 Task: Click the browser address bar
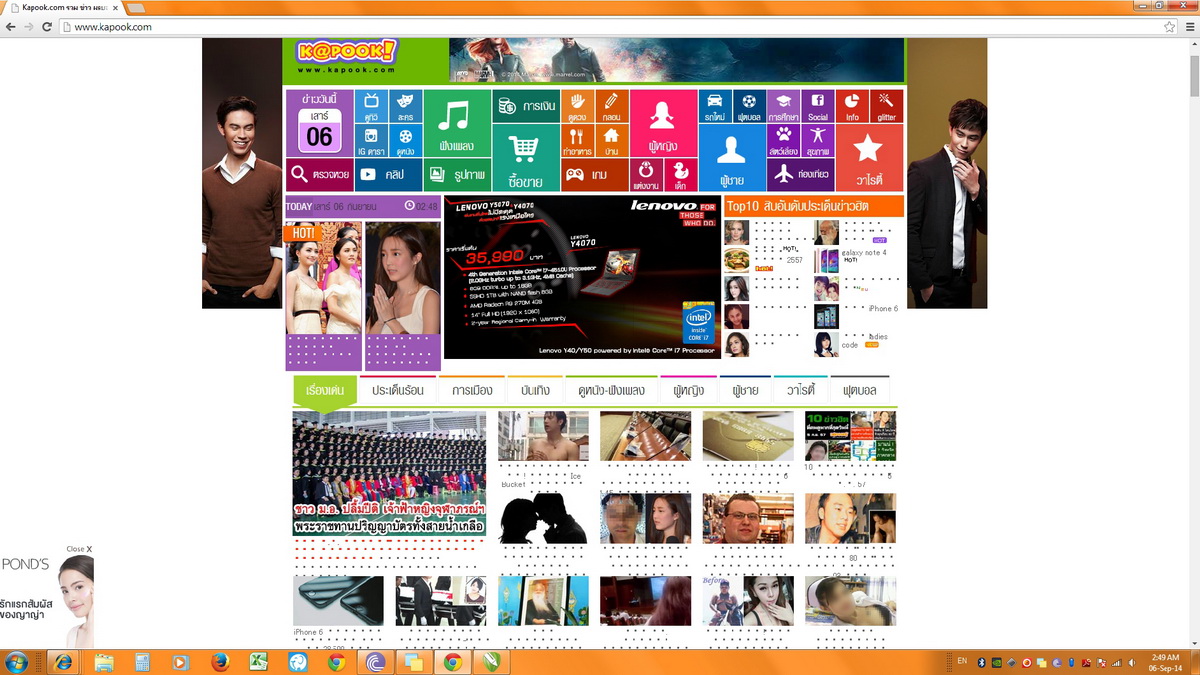click(x=610, y=27)
